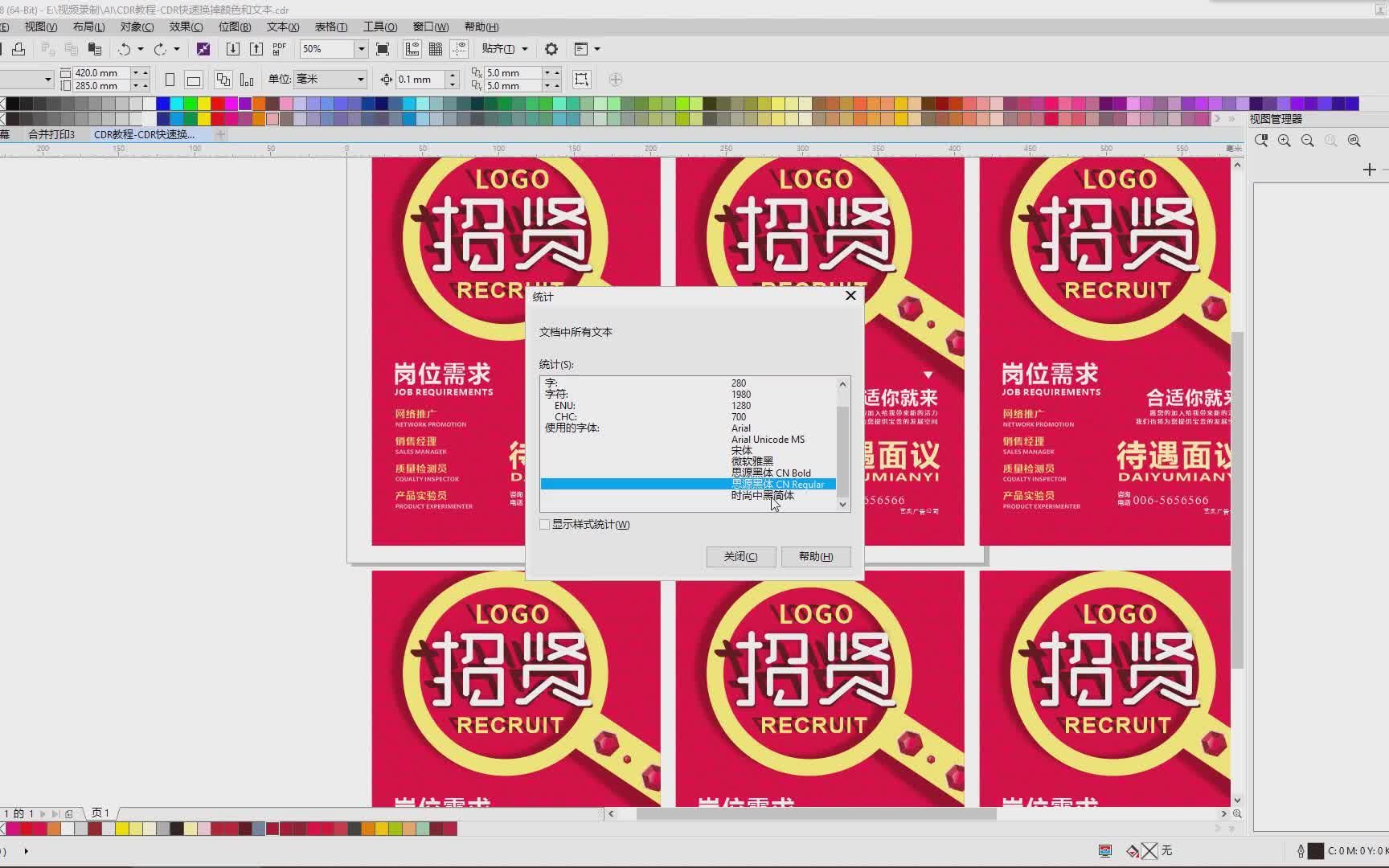Advance the color palette with single chevron
1389x868 pixels.
point(1217,119)
